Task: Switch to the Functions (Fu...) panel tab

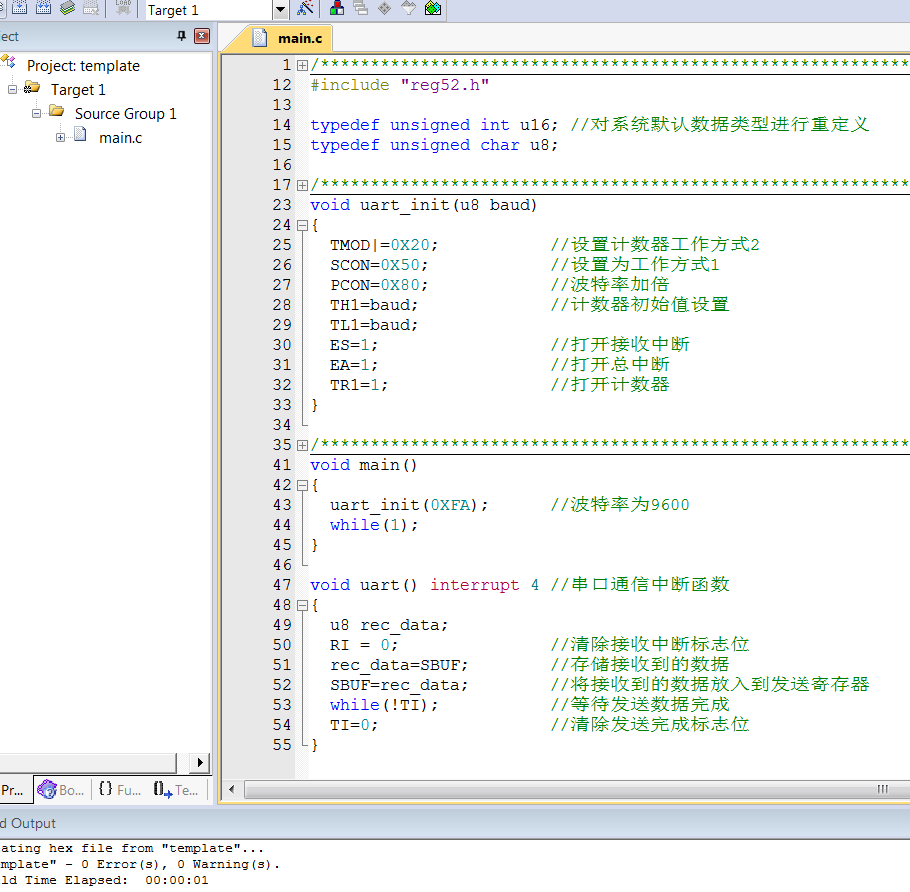Action: (x=120, y=790)
